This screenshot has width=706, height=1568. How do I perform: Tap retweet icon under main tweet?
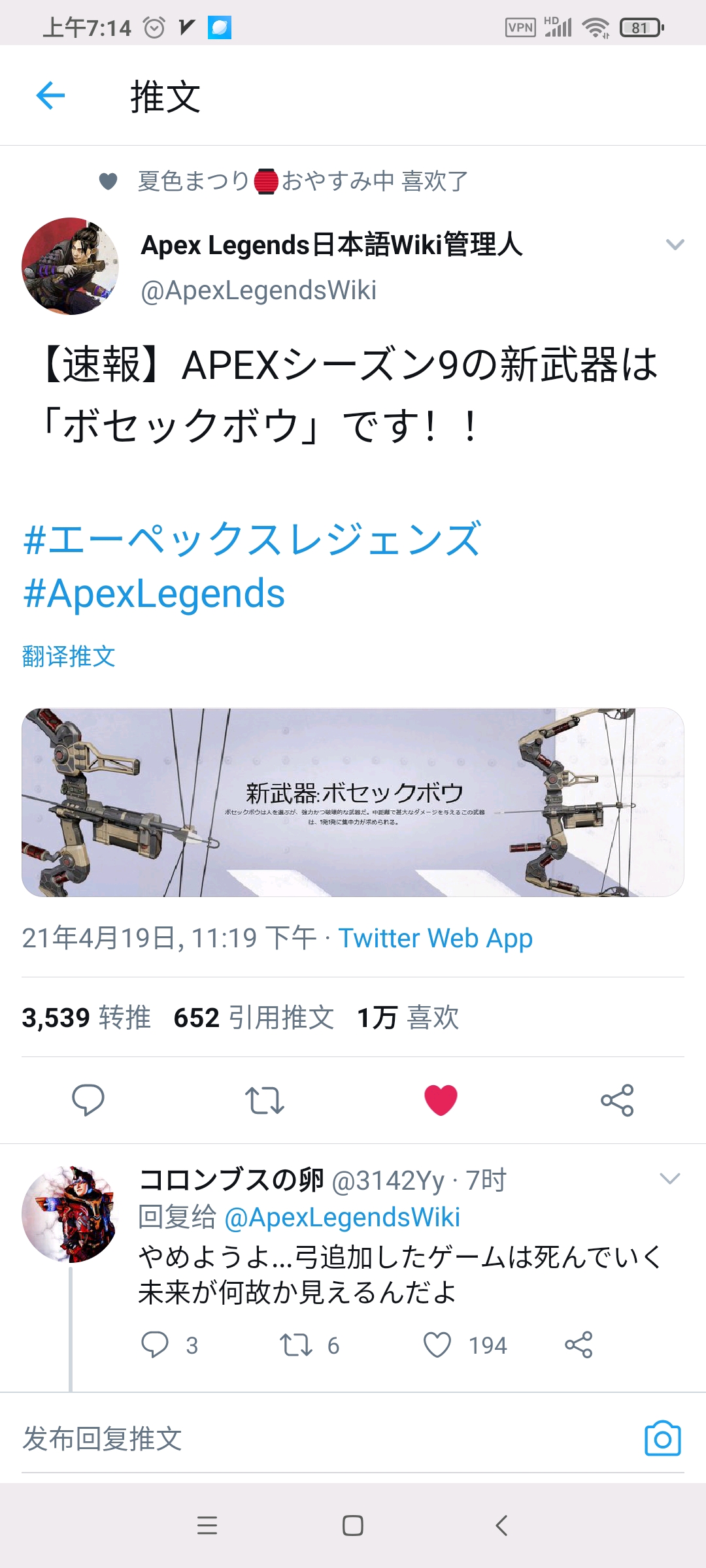[264, 1100]
